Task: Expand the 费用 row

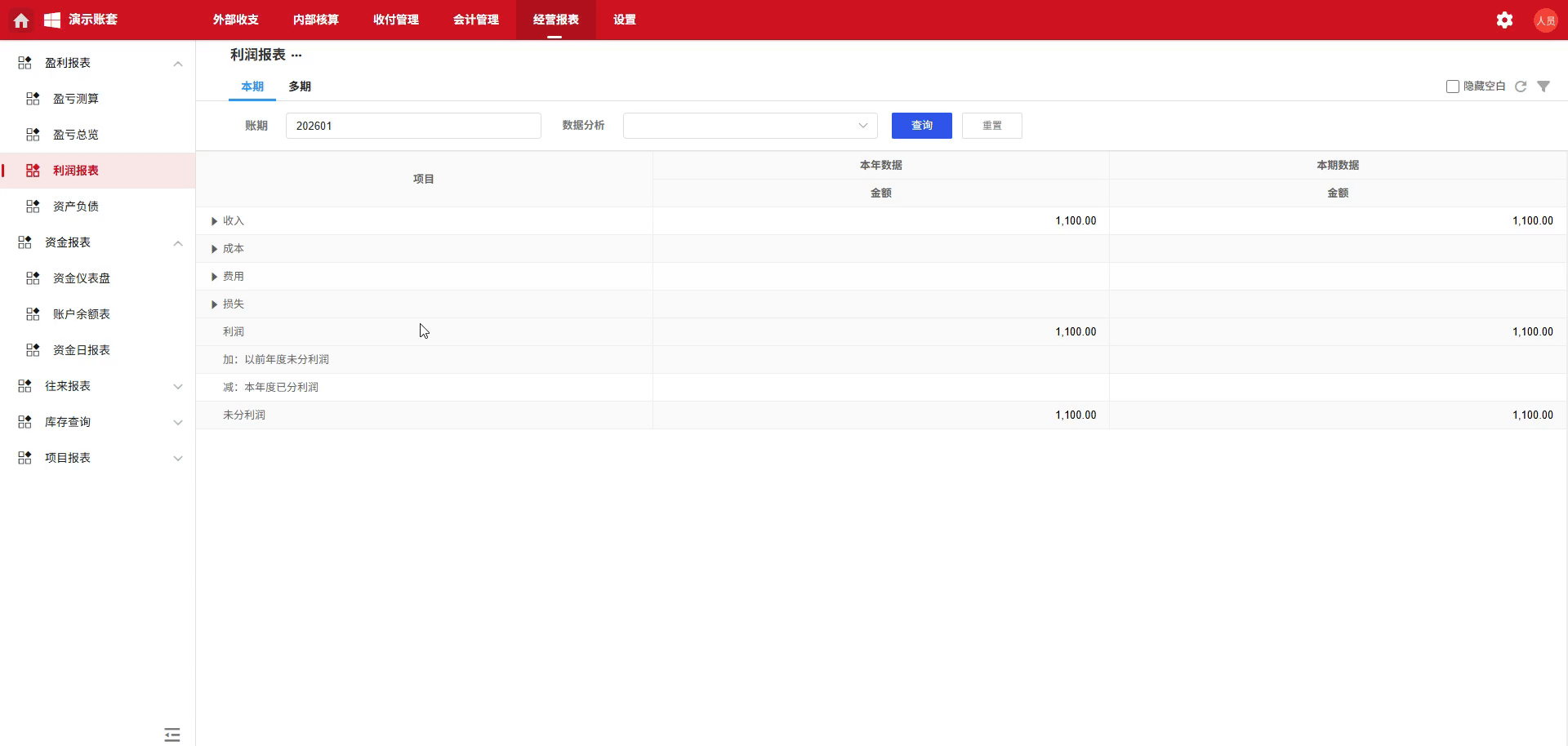Action: (214, 277)
